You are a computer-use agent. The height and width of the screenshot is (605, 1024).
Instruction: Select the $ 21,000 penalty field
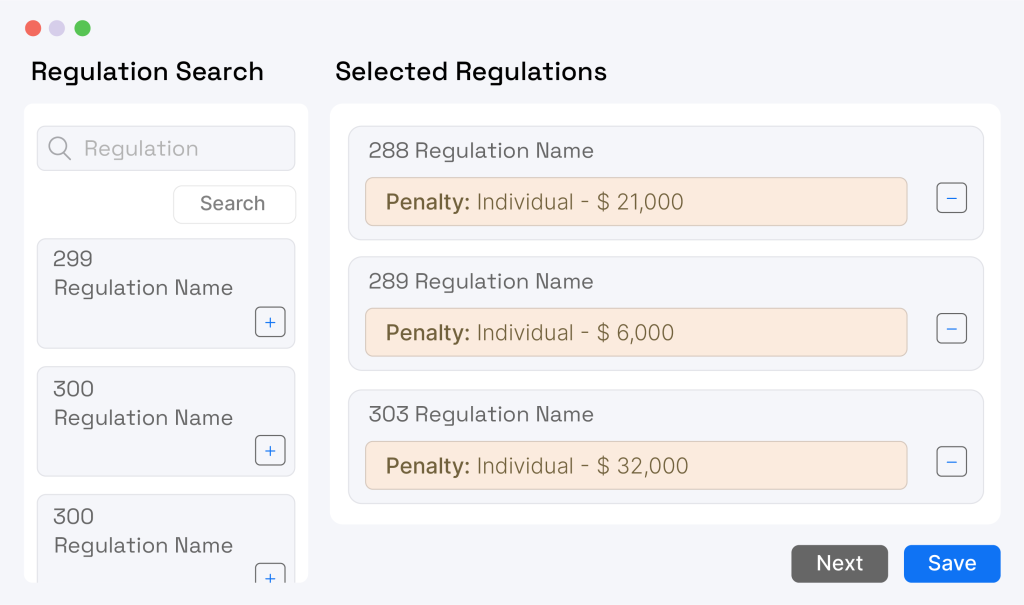[635, 202]
